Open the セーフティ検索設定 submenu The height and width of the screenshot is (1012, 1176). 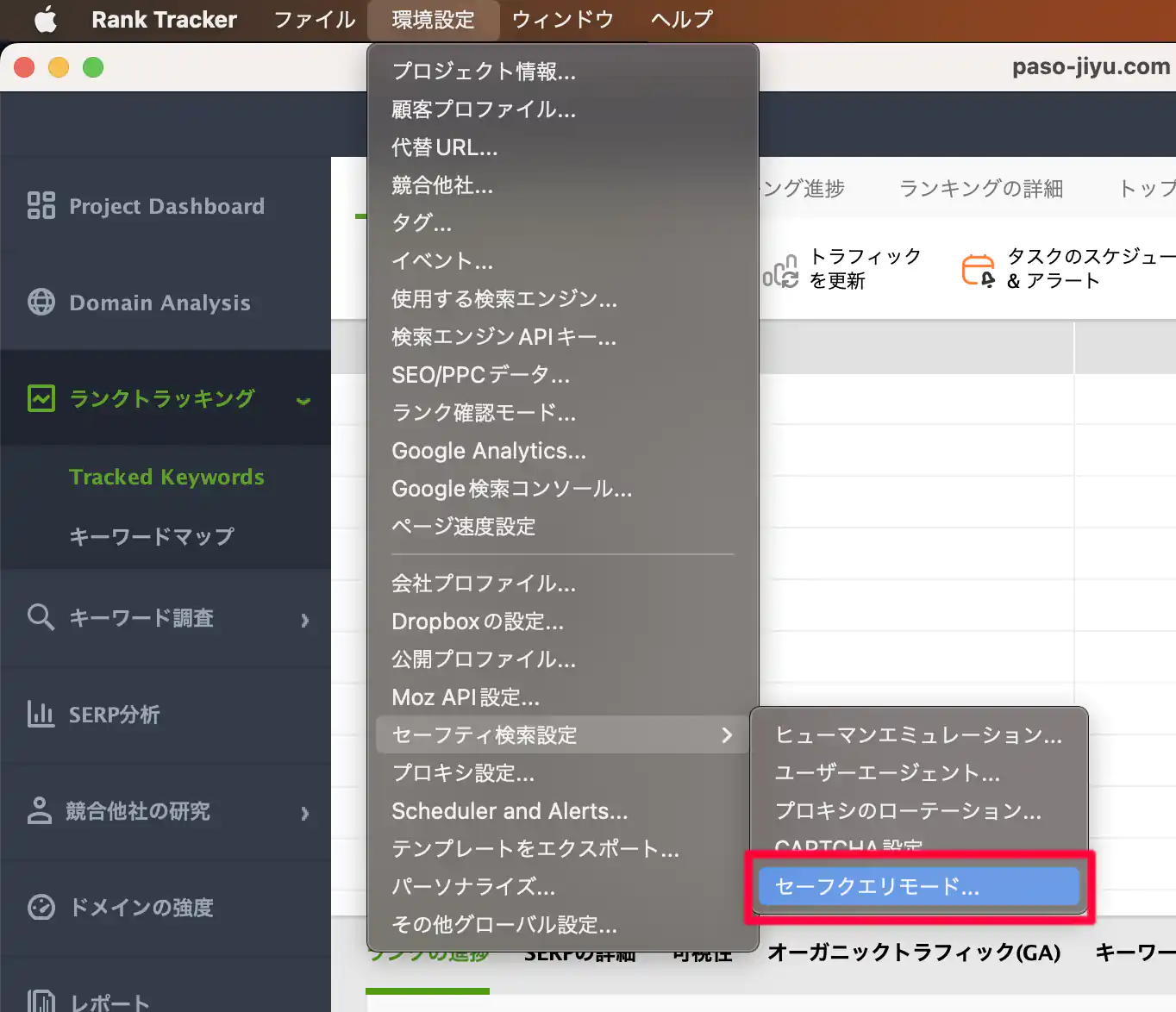click(x=563, y=734)
